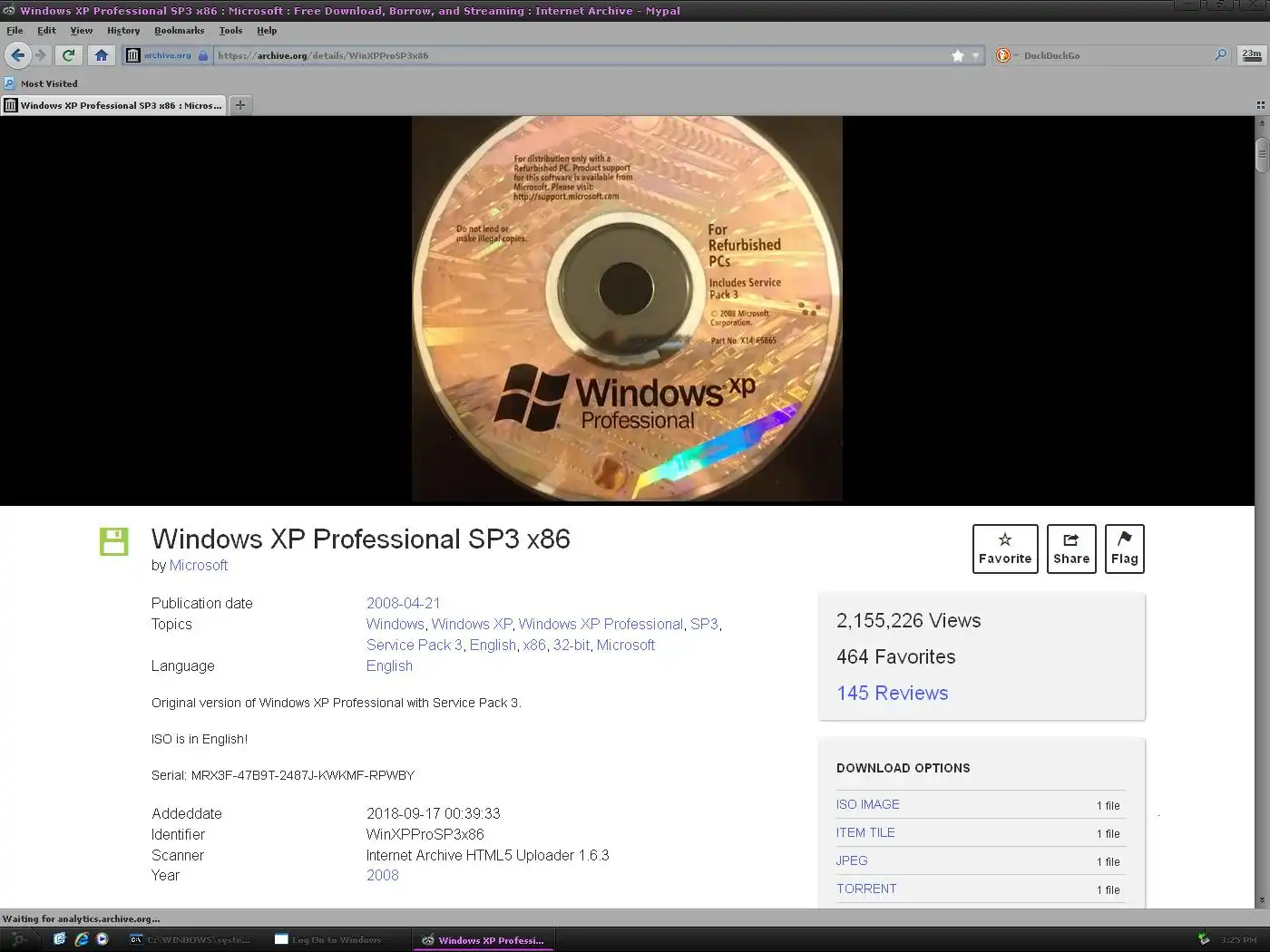Screen dimensions: 1270x952
Task: Open the Most Visited bookmarks folder
Action: coord(41,83)
